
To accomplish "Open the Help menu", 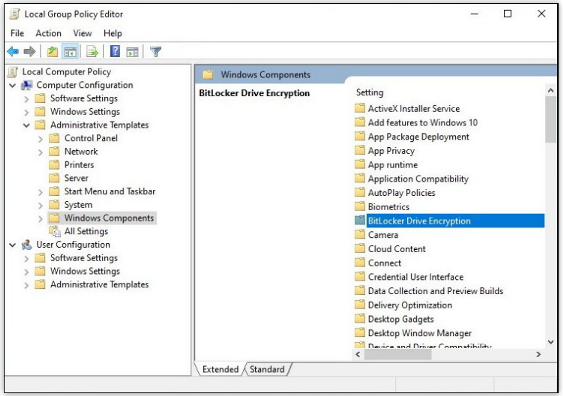I will [x=113, y=33].
